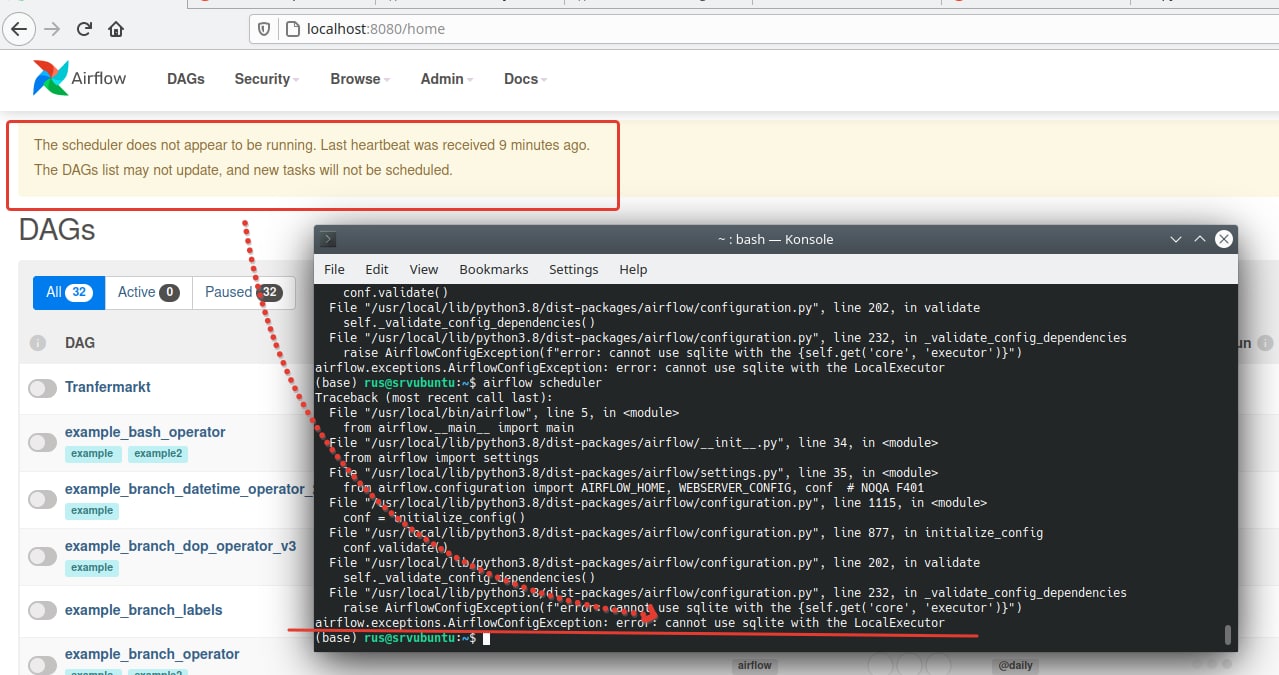
Task: Toggle the example_branch_dop_operator_v3 switch
Action: pyautogui.click(x=42, y=556)
